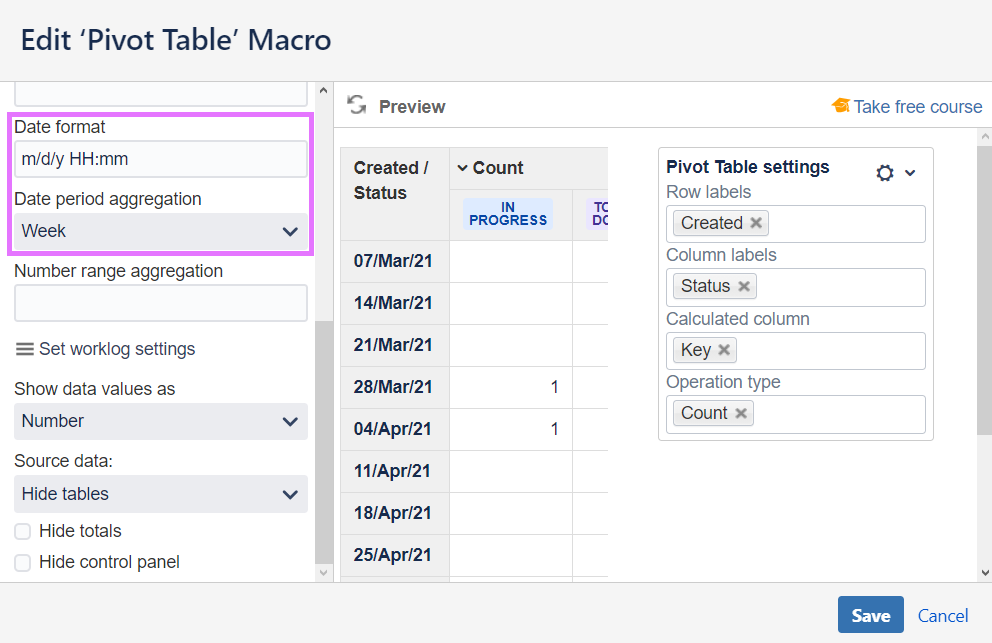Open the Source data dropdown

pos(160,494)
